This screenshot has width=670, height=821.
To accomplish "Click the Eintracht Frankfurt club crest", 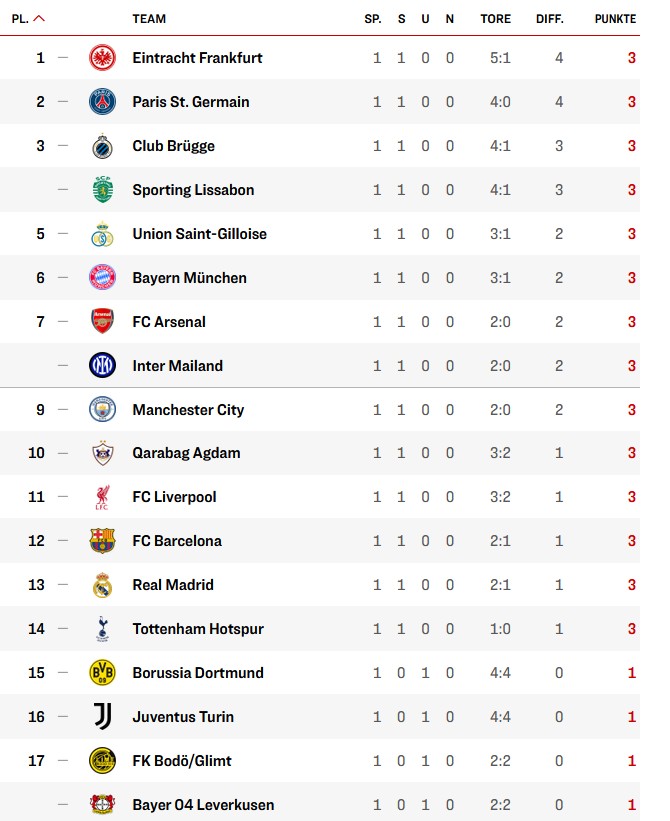I will pyautogui.click(x=102, y=58).
